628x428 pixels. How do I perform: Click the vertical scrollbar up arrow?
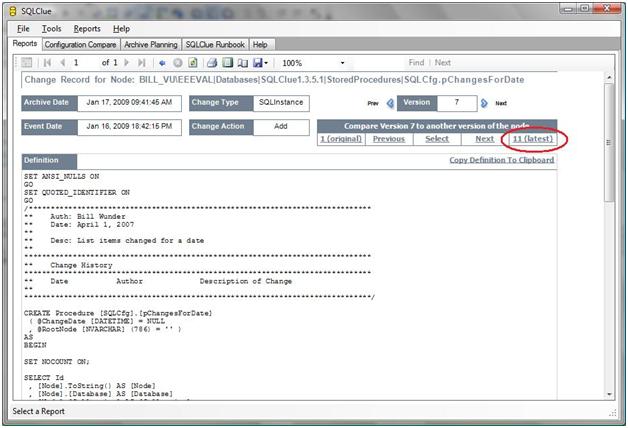(609, 77)
